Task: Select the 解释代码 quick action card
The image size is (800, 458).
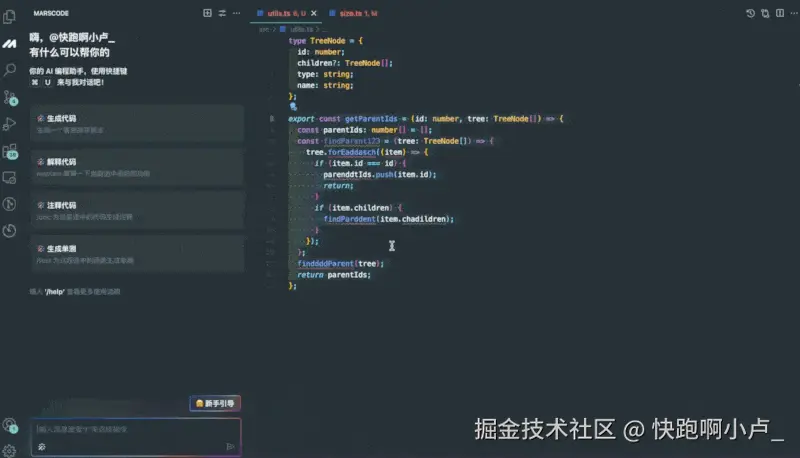Action: coord(137,167)
